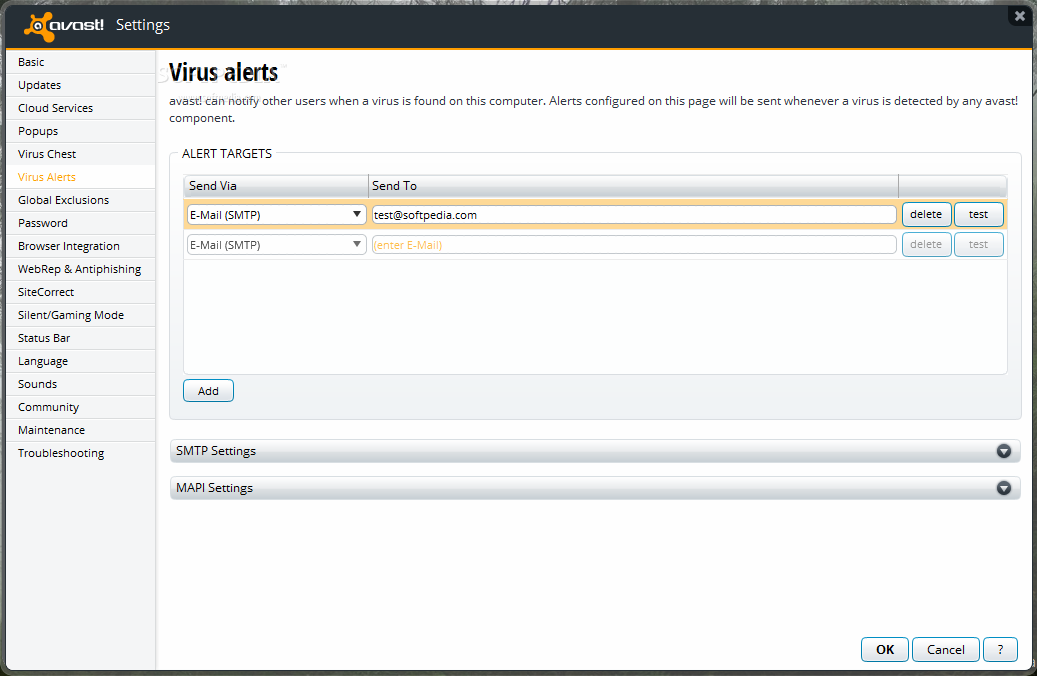Go to the Password section
The height and width of the screenshot is (676, 1037).
pyautogui.click(x=81, y=223)
